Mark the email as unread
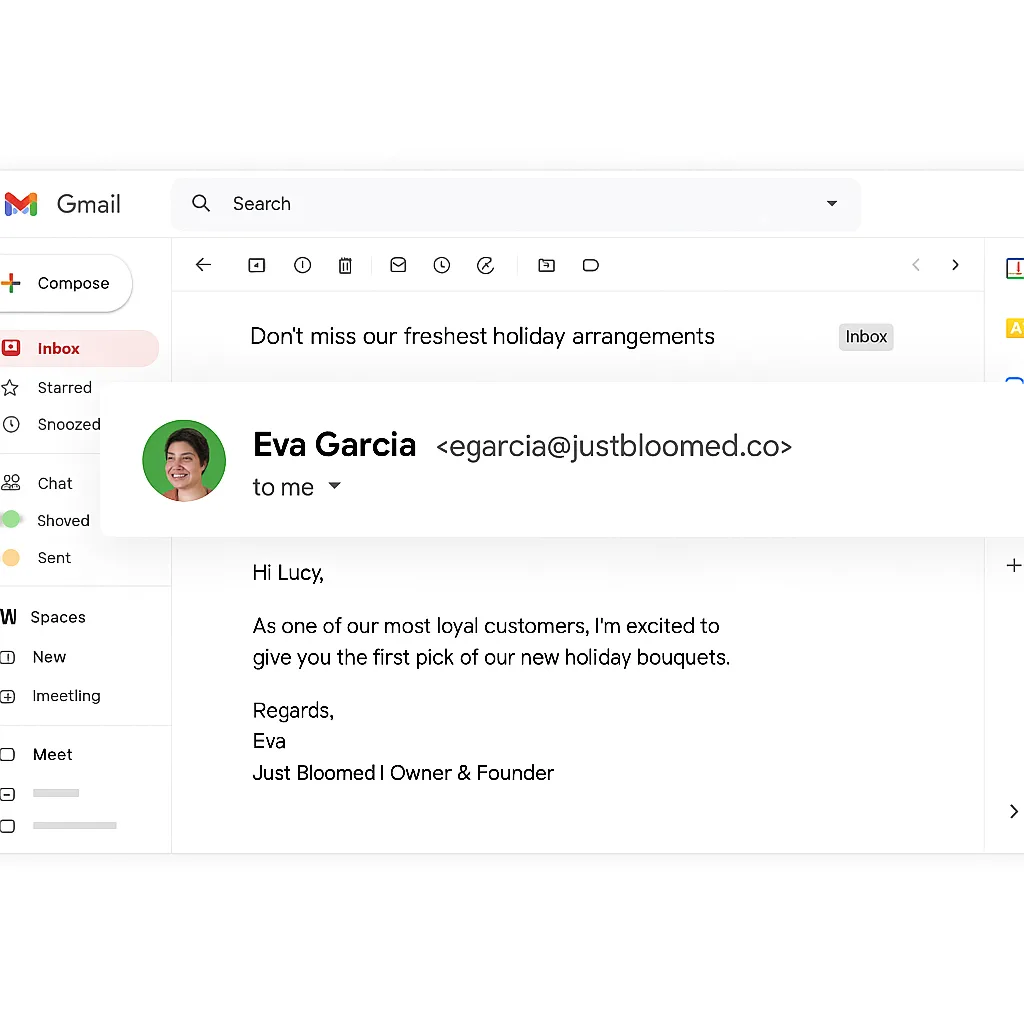Image resolution: width=1024 pixels, height=1024 pixels. (398, 265)
